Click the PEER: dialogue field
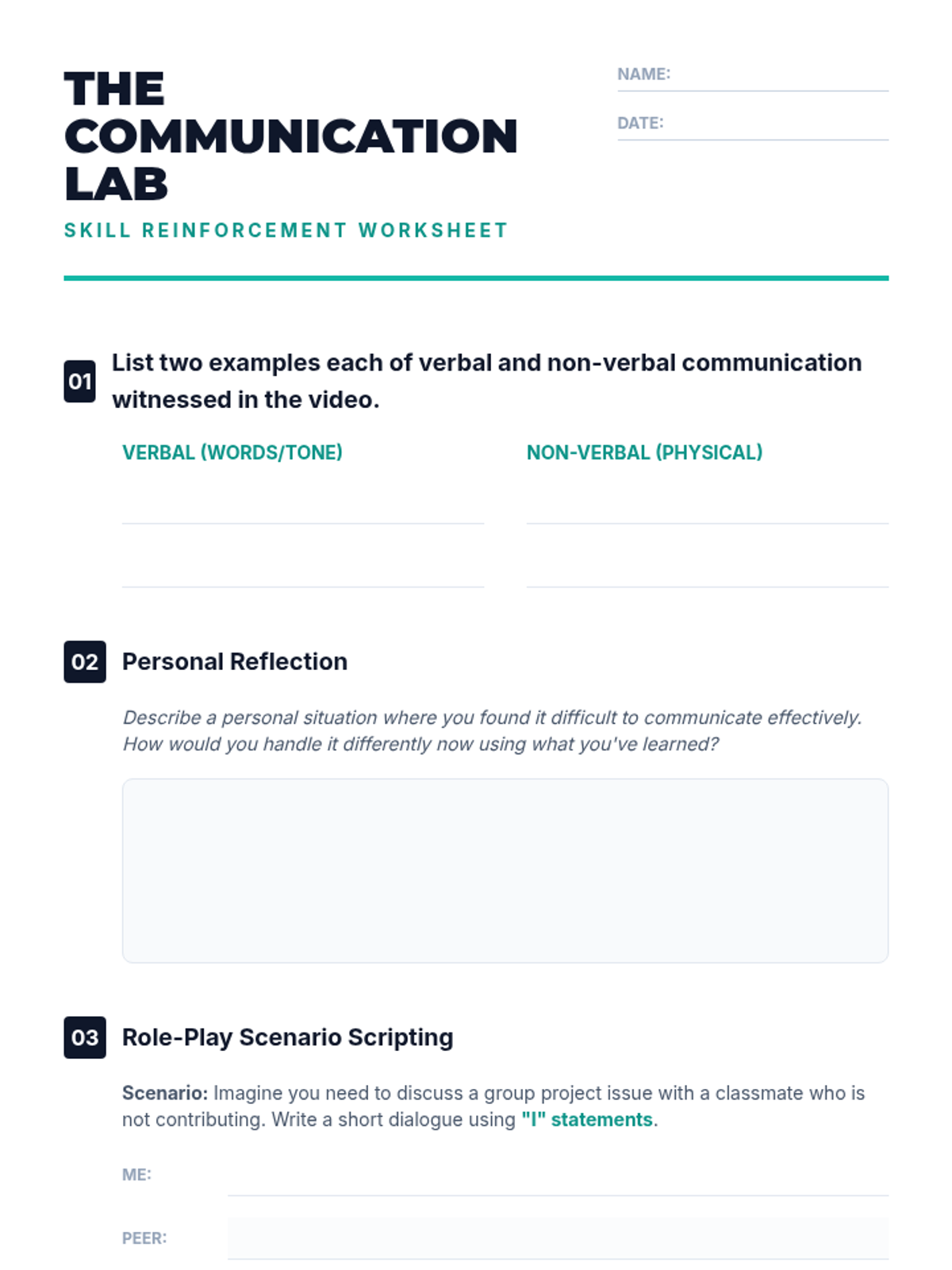The width and height of the screenshot is (952, 1270). tap(557, 1238)
